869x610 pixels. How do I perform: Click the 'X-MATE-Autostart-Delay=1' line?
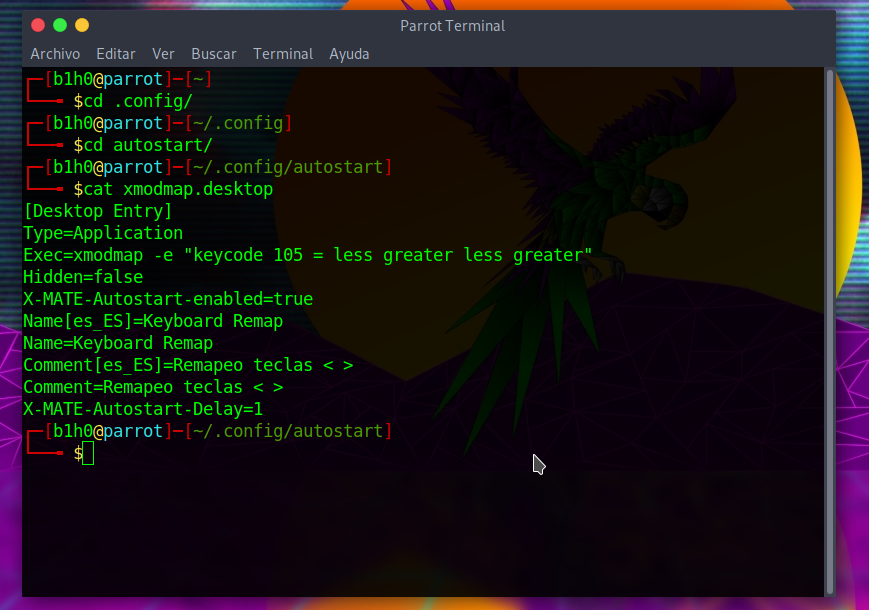(x=143, y=409)
